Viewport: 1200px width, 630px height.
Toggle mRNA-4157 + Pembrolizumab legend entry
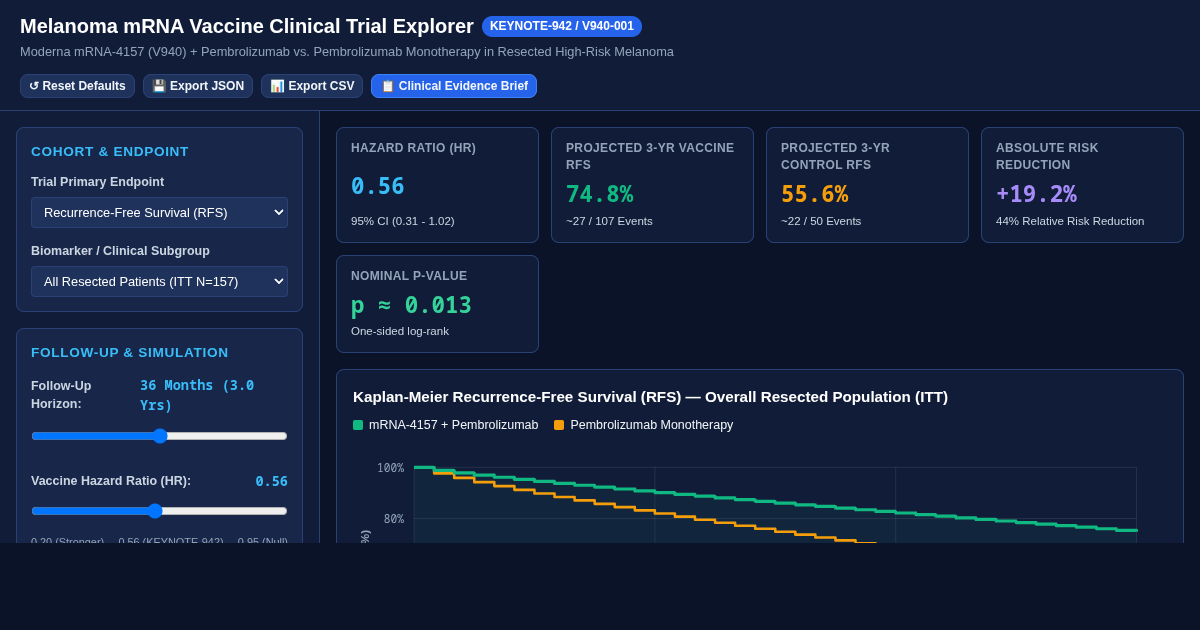446,425
